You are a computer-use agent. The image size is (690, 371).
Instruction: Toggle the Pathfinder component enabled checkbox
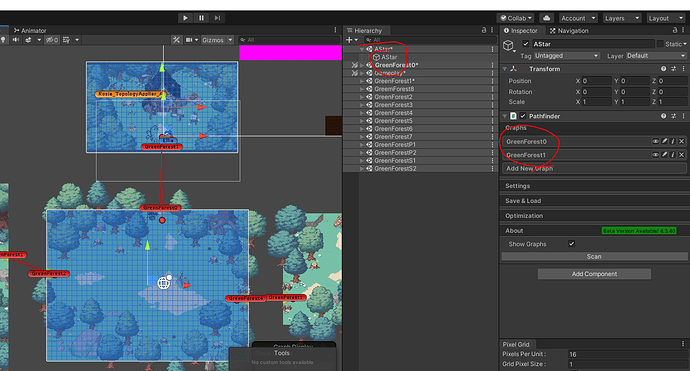[x=523, y=116]
